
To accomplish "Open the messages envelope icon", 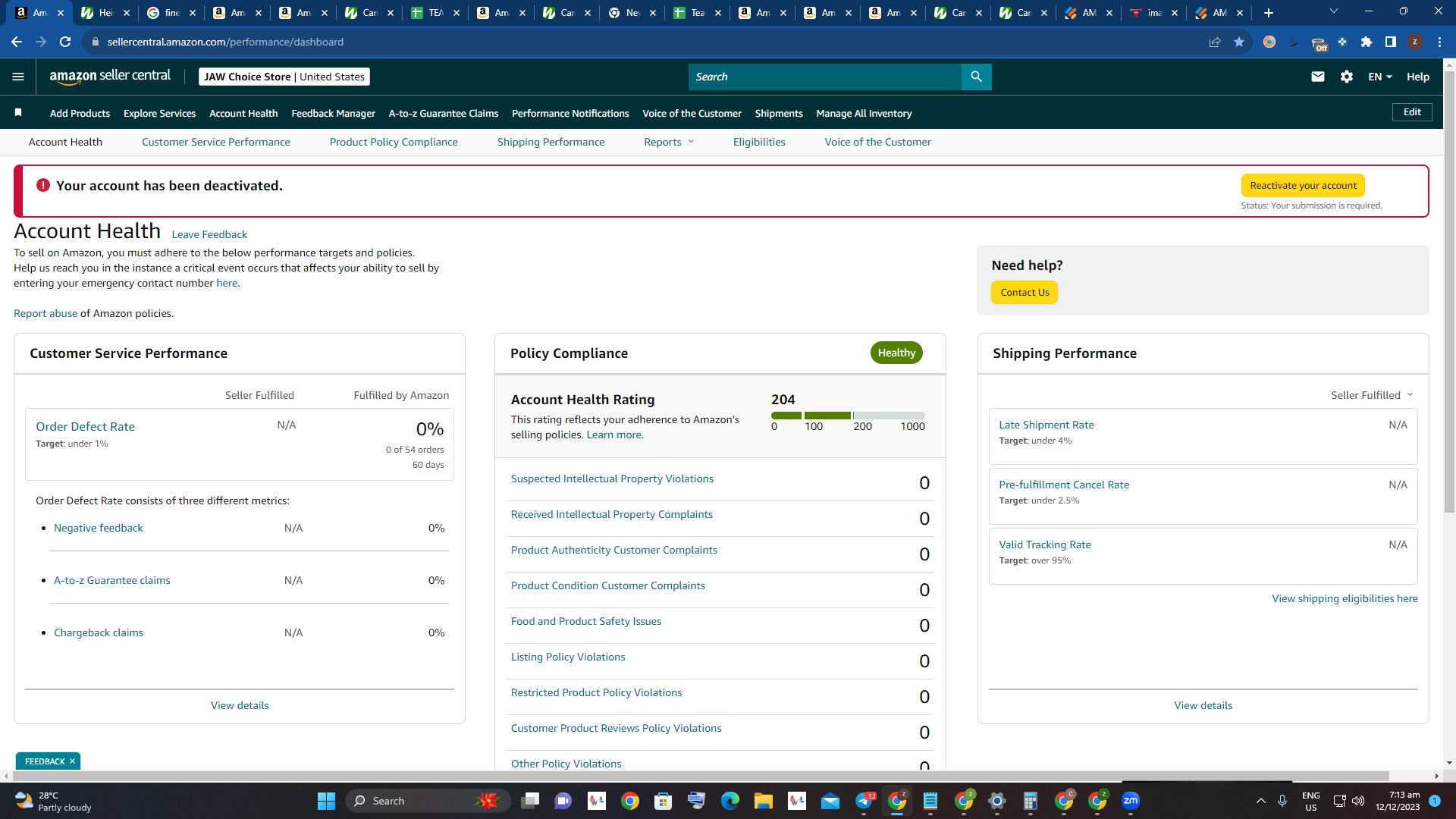I will pyautogui.click(x=1318, y=77).
